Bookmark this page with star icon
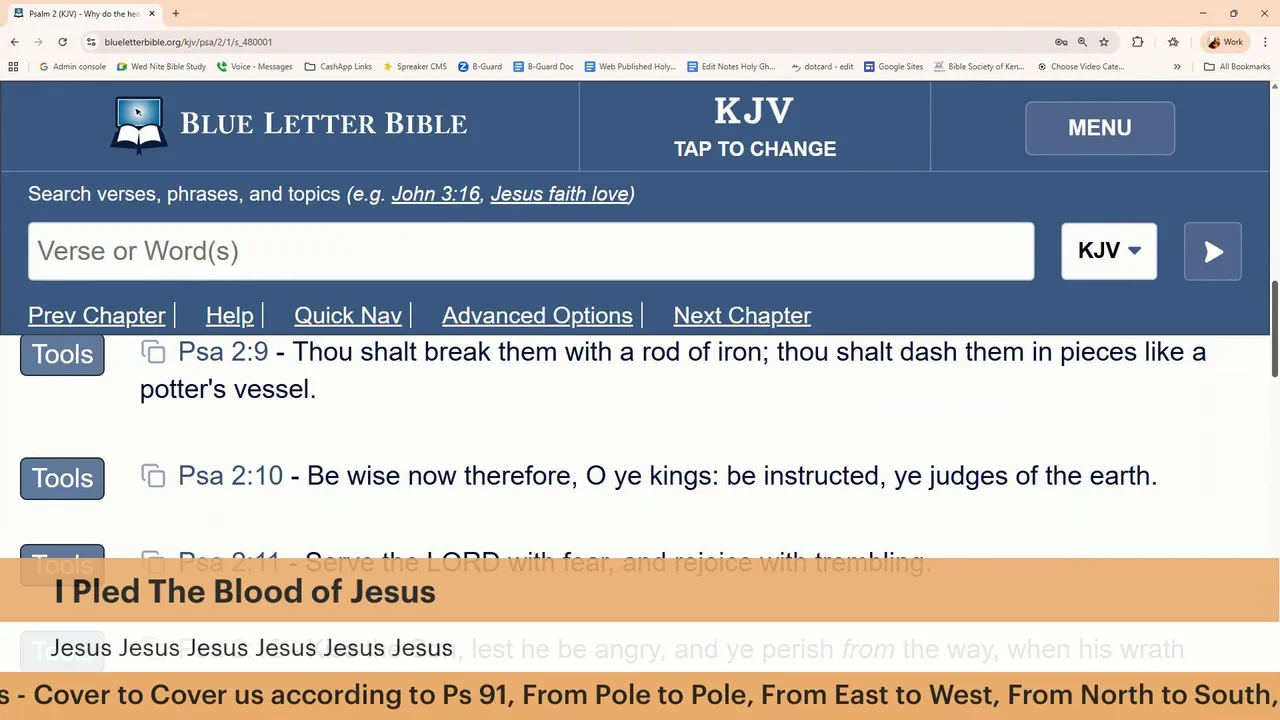This screenshot has width=1280, height=720. tap(1104, 42)
